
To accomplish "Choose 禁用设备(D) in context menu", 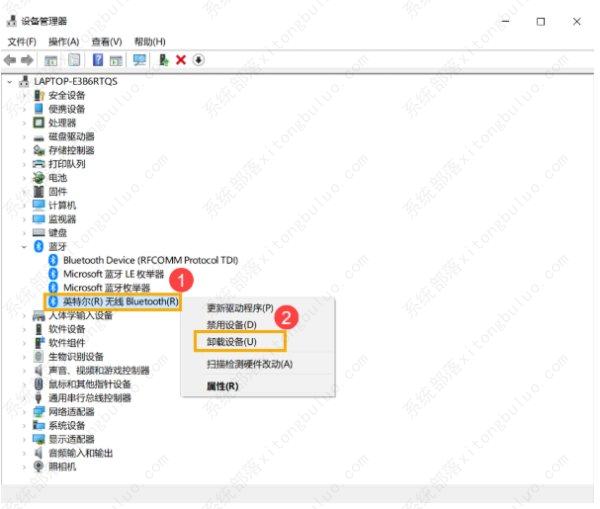I will click(x=232, y=325).
